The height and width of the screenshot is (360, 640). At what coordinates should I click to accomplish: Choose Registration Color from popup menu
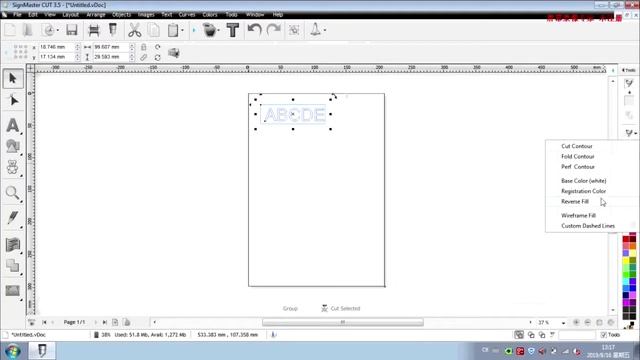click(583, 191)
